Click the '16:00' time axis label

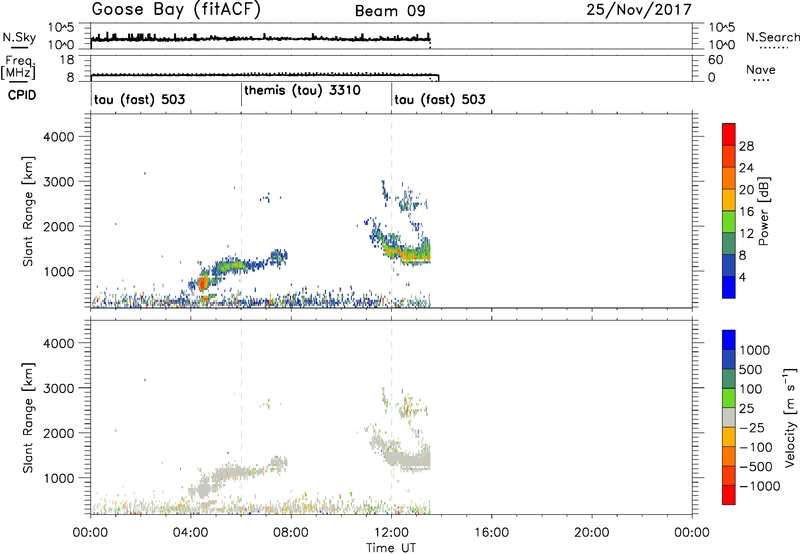491,533
